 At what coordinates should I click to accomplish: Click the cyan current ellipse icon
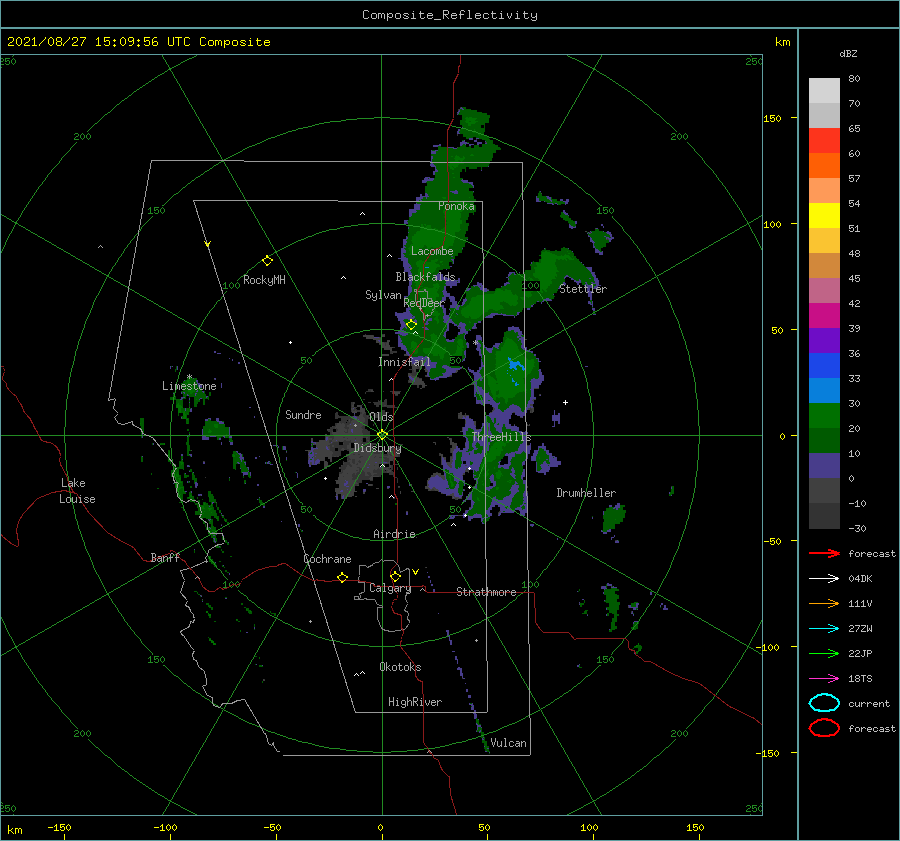coord(824,703)
